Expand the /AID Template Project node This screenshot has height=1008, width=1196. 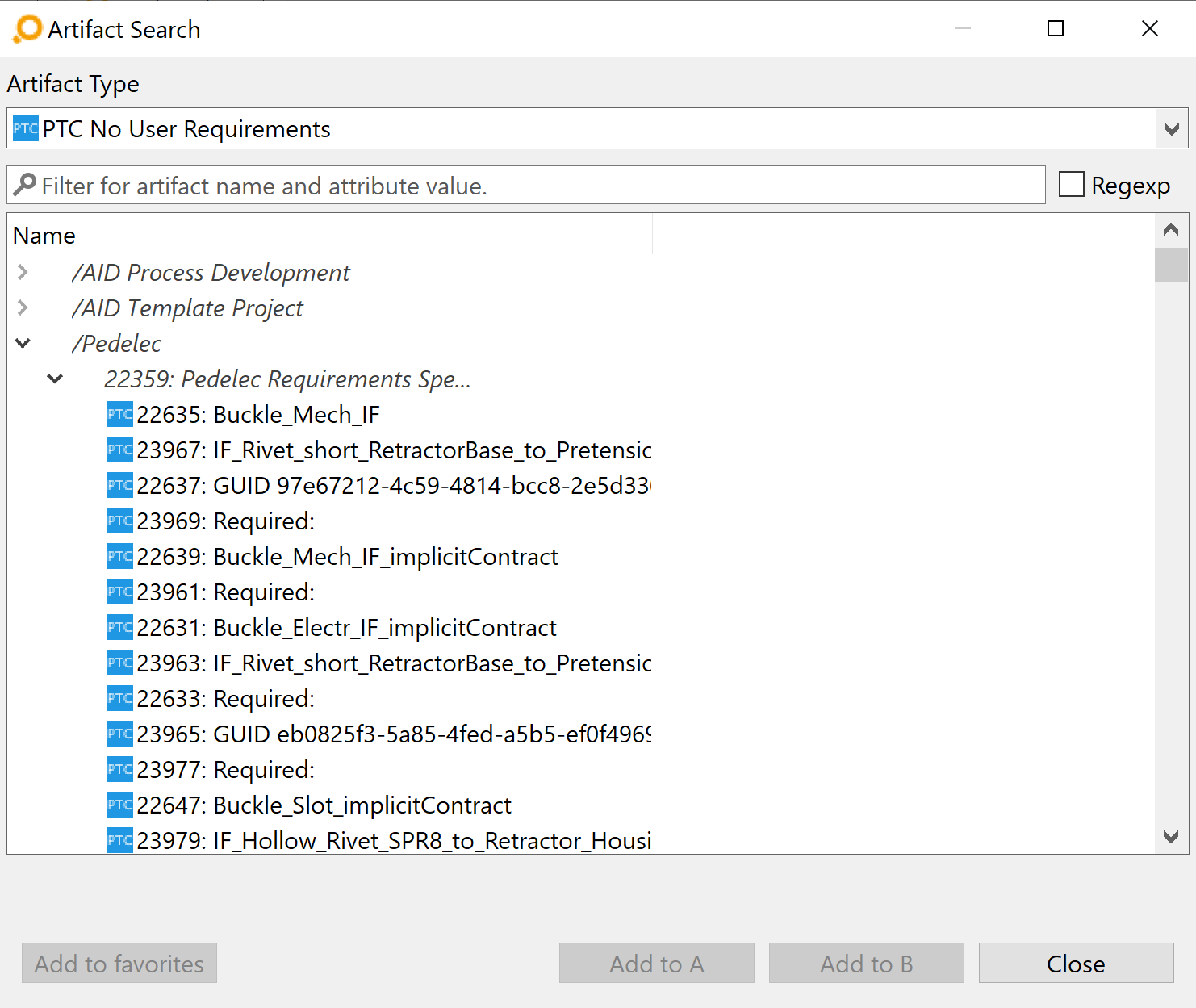point(23,307)
